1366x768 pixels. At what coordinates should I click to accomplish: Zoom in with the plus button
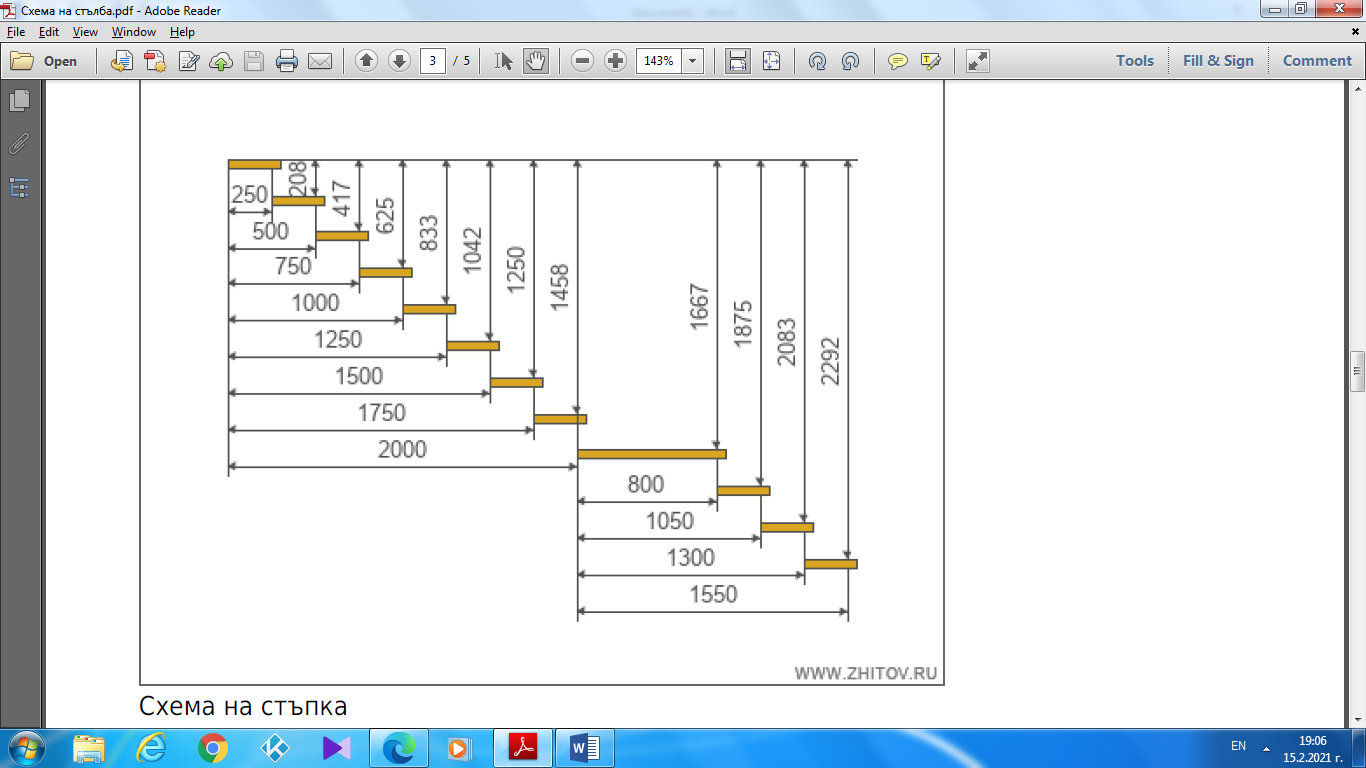point(616,61)
